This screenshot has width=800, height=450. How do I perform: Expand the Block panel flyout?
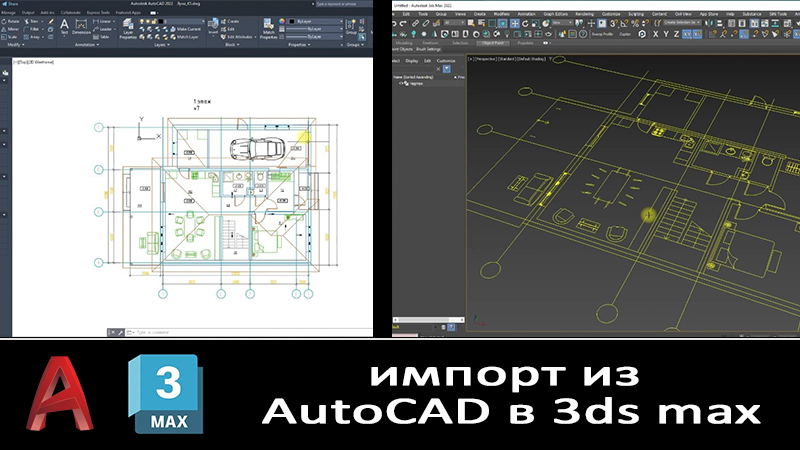(x=232, y=44)
